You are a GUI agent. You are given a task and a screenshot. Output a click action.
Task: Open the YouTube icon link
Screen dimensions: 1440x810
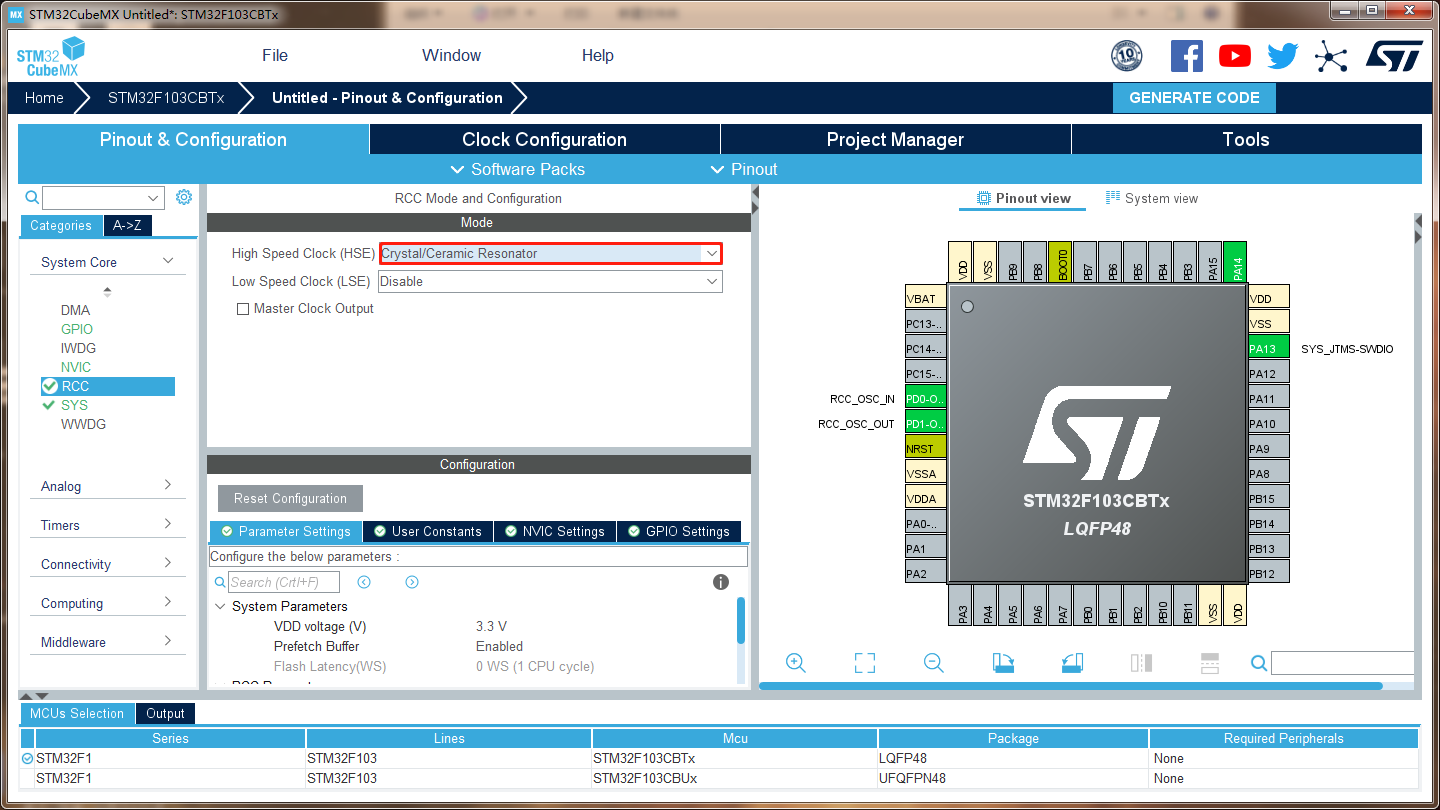click(1235, 56)
